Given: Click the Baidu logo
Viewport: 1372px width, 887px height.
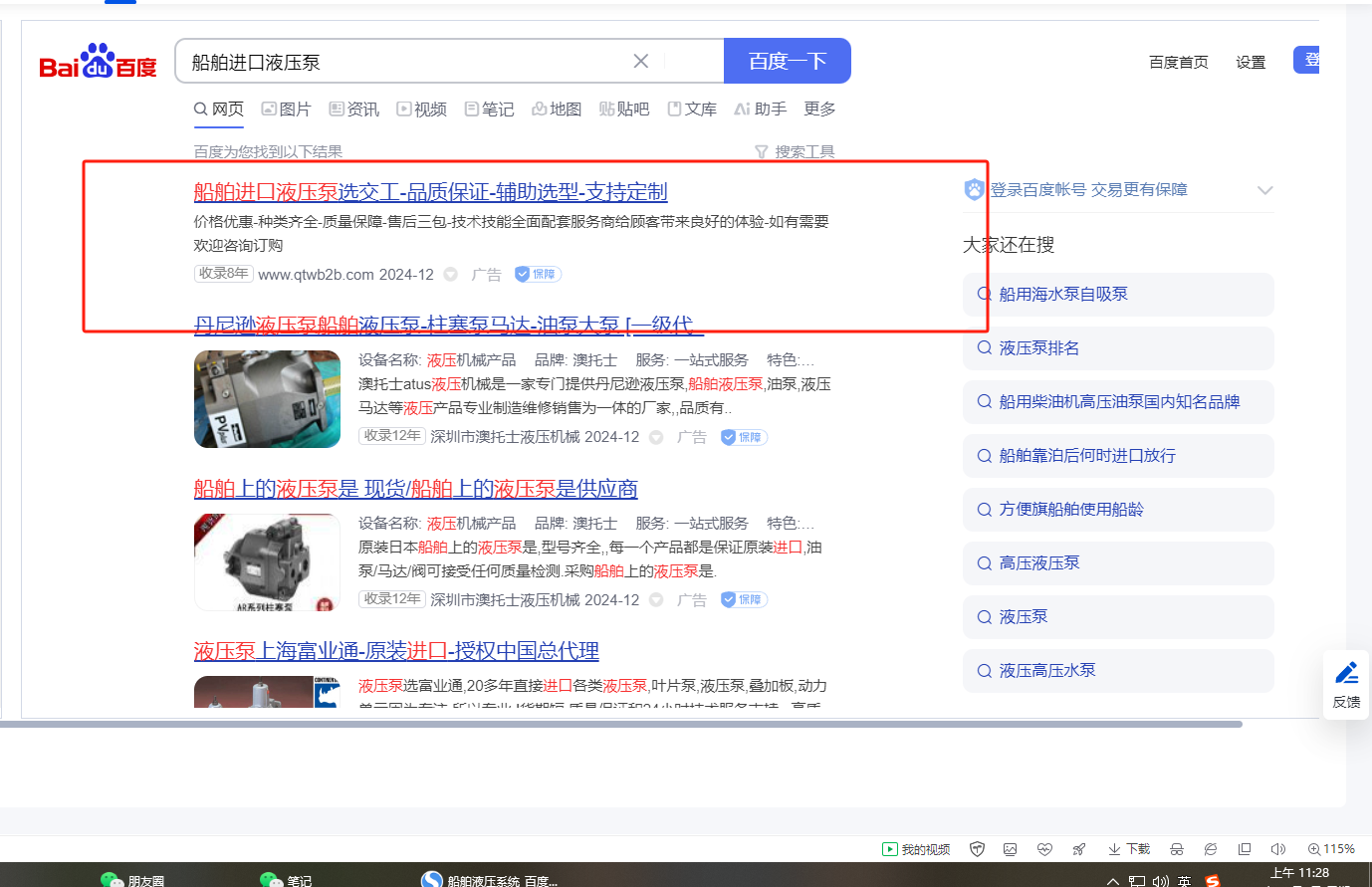Looking at the screenshot, I should [98, 62].
